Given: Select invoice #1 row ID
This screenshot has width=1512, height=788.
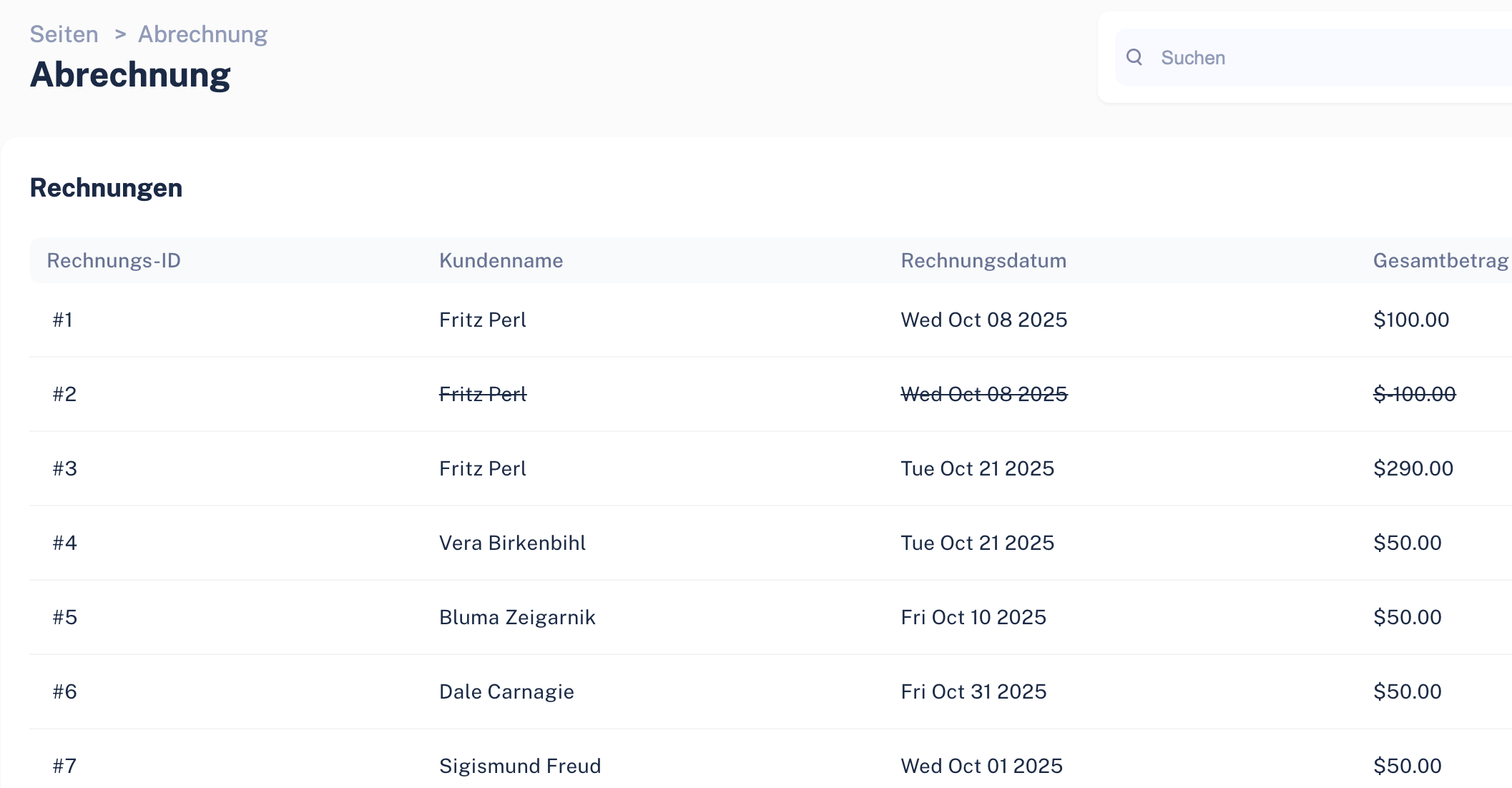Looking at the screenshot, I should [x=63, y=320].
